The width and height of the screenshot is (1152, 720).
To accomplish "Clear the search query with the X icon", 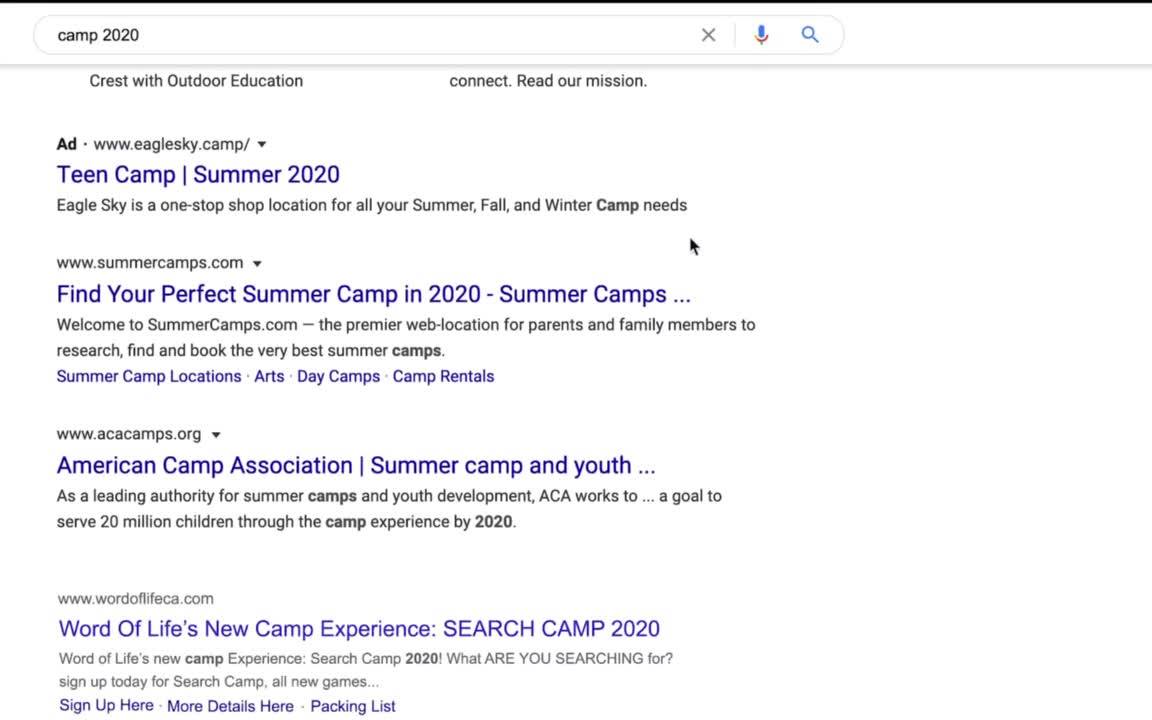I will [x=708, y=35].
